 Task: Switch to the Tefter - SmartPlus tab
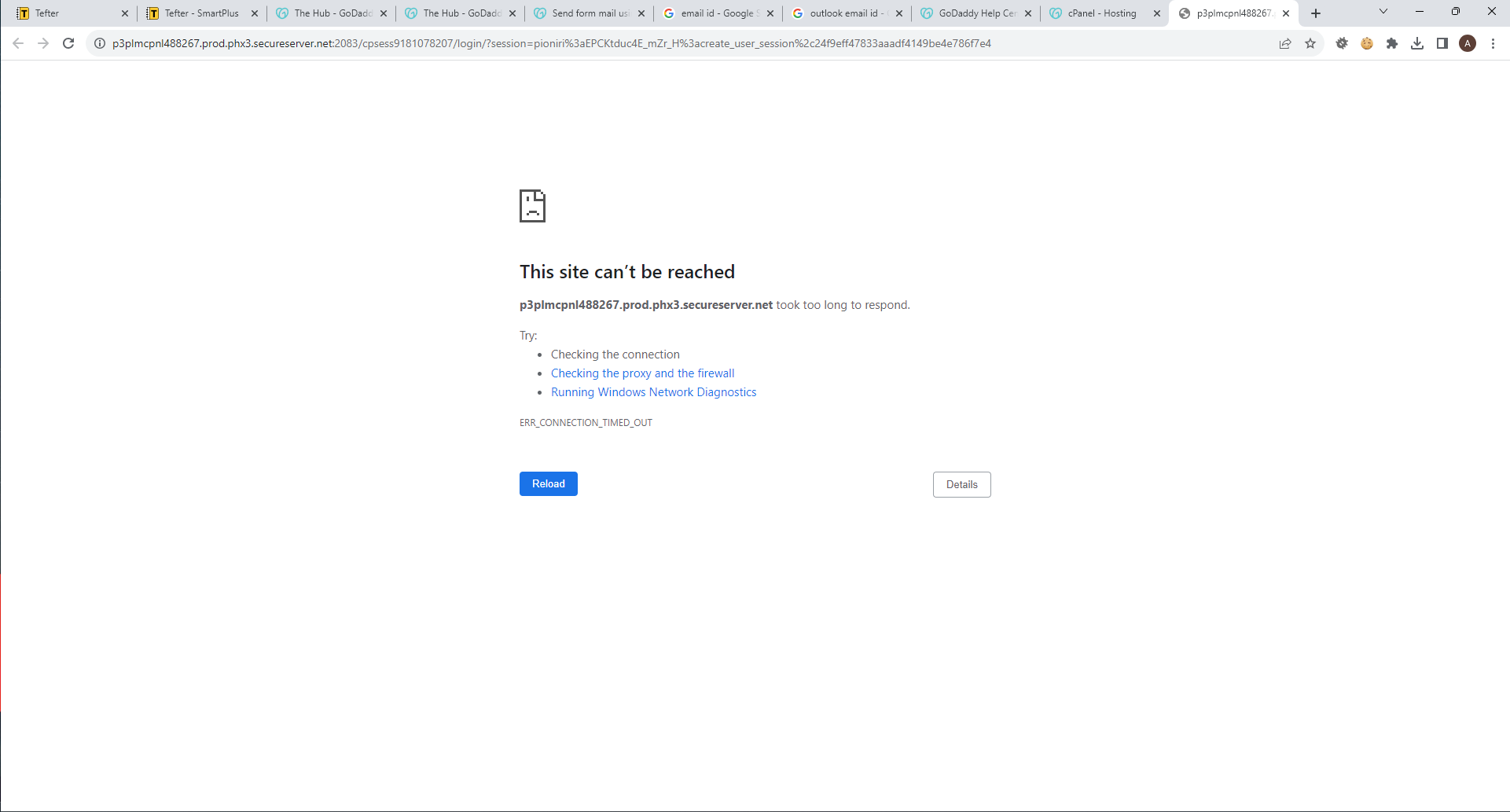pos(201,13)
